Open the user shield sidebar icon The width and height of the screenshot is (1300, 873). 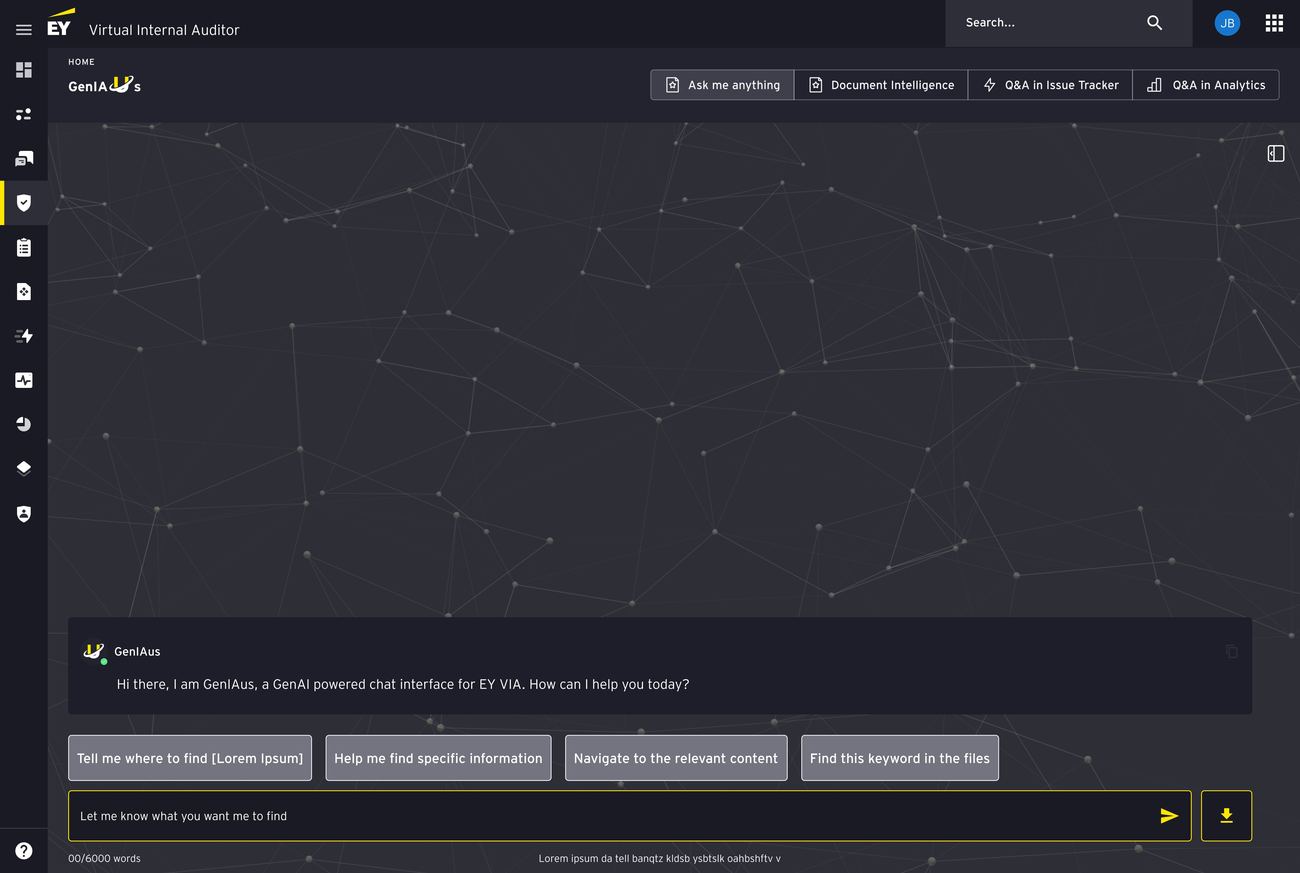coord(24,513)
